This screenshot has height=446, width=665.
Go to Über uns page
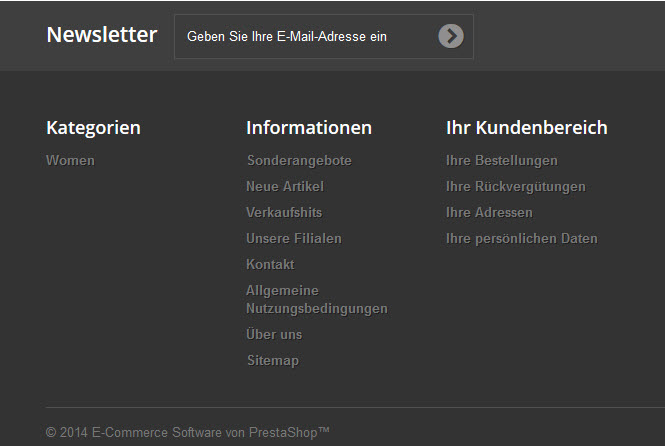[x=274, y=334]
